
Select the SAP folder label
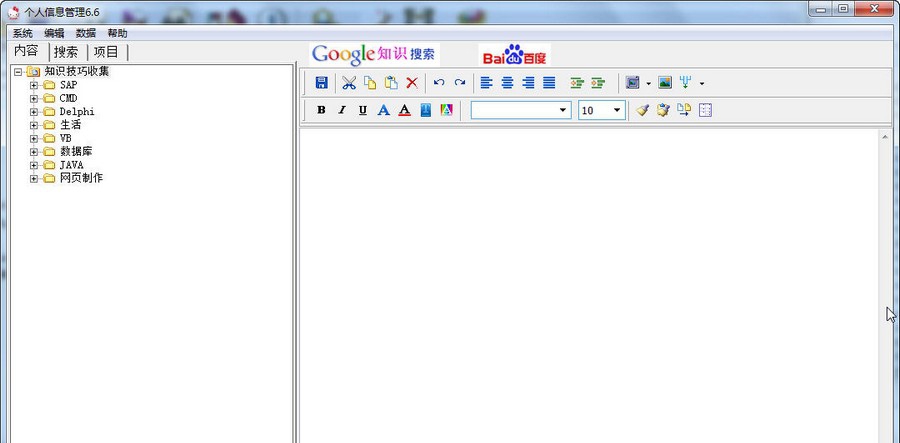[x=68, y=85]
